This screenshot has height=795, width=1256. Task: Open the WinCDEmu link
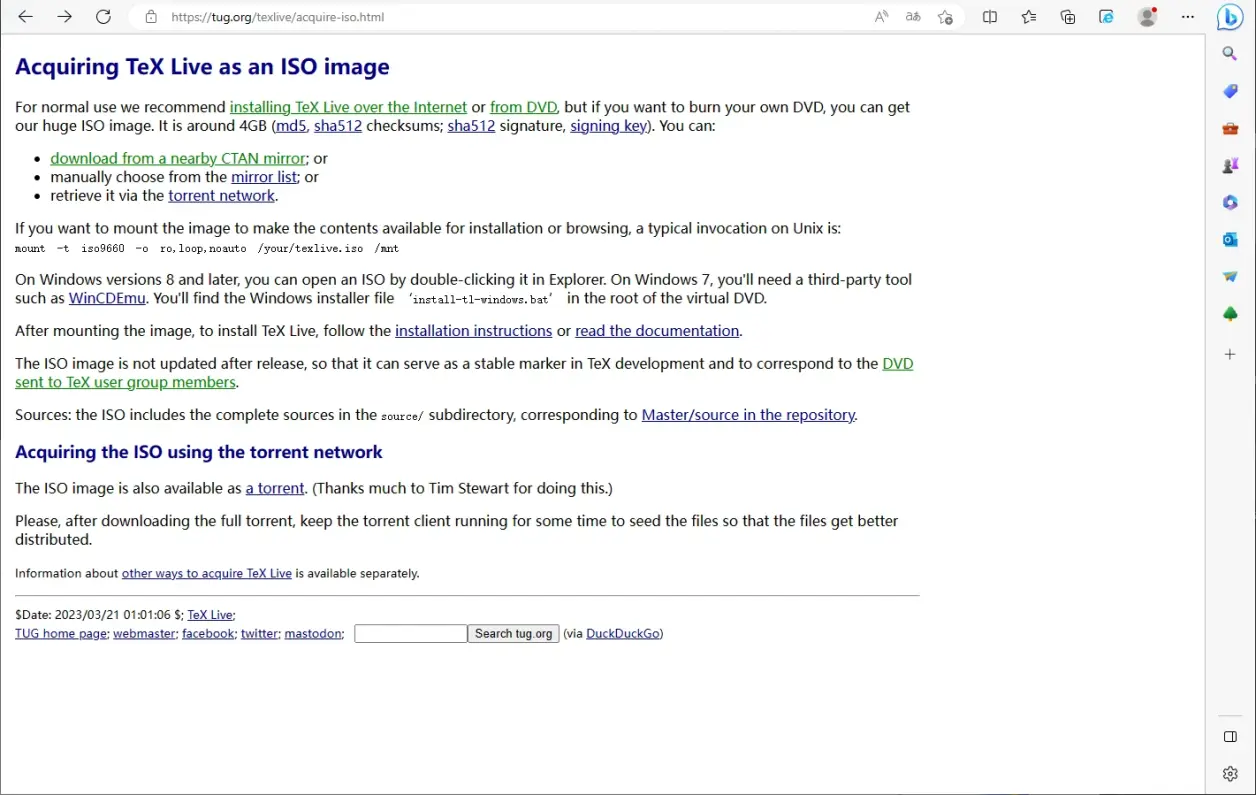pos(107,298)
